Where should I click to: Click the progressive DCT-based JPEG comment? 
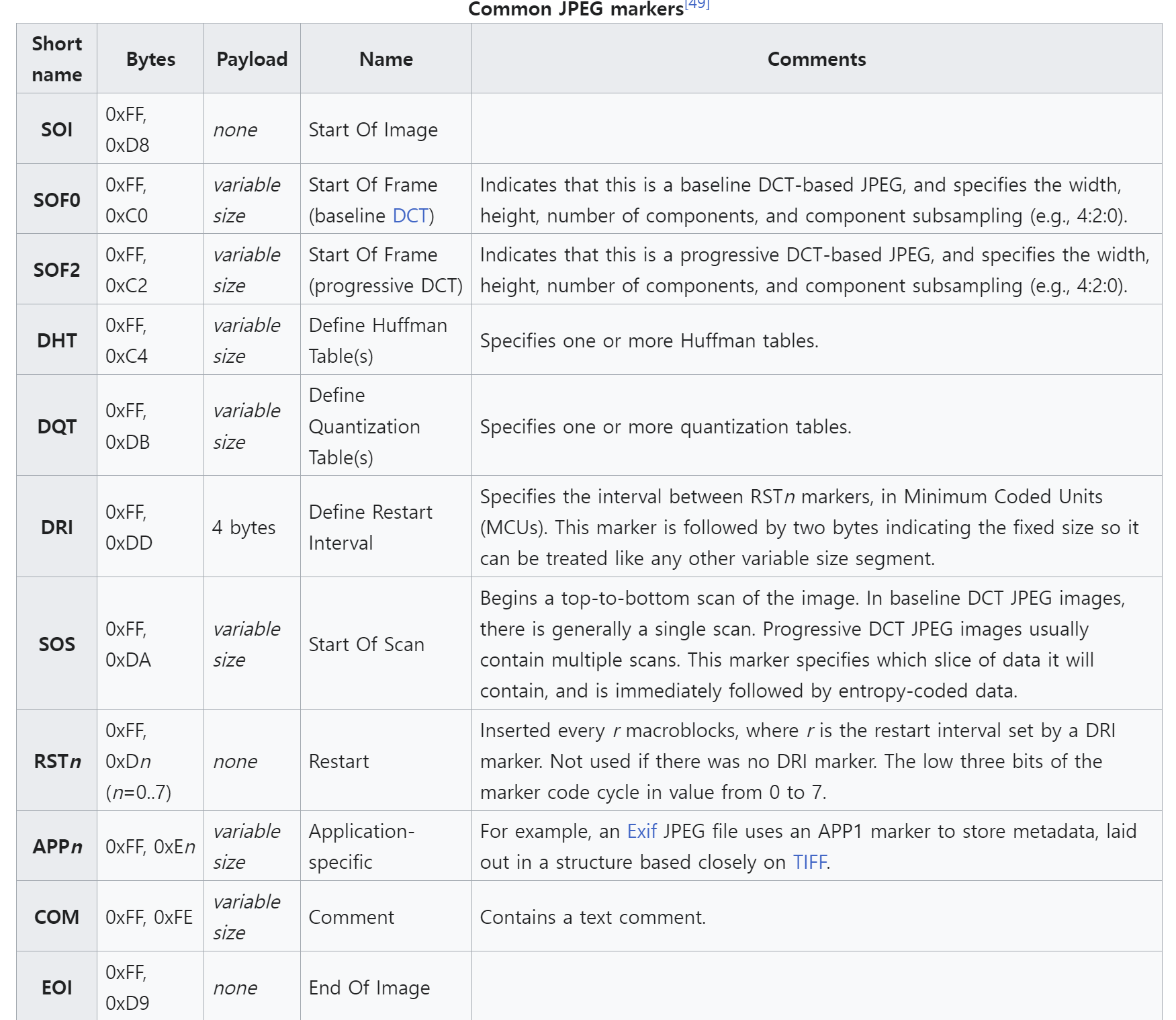[x=817, y=269]
